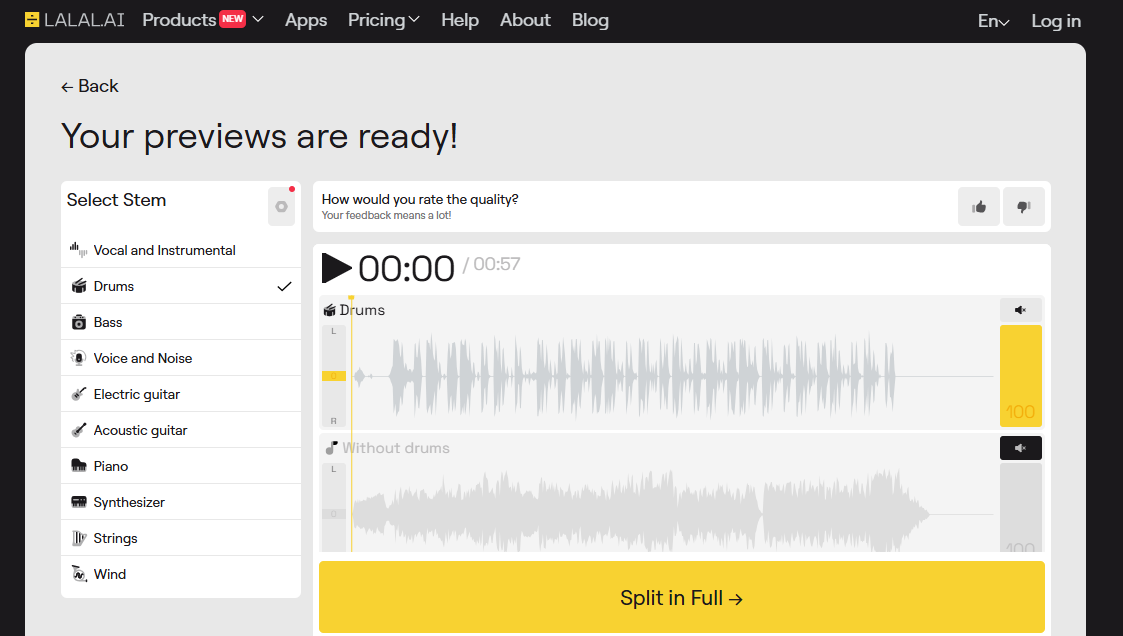This screenshot has width=1123, height=636.
Task: Open the En language selector
Action: 993,21
